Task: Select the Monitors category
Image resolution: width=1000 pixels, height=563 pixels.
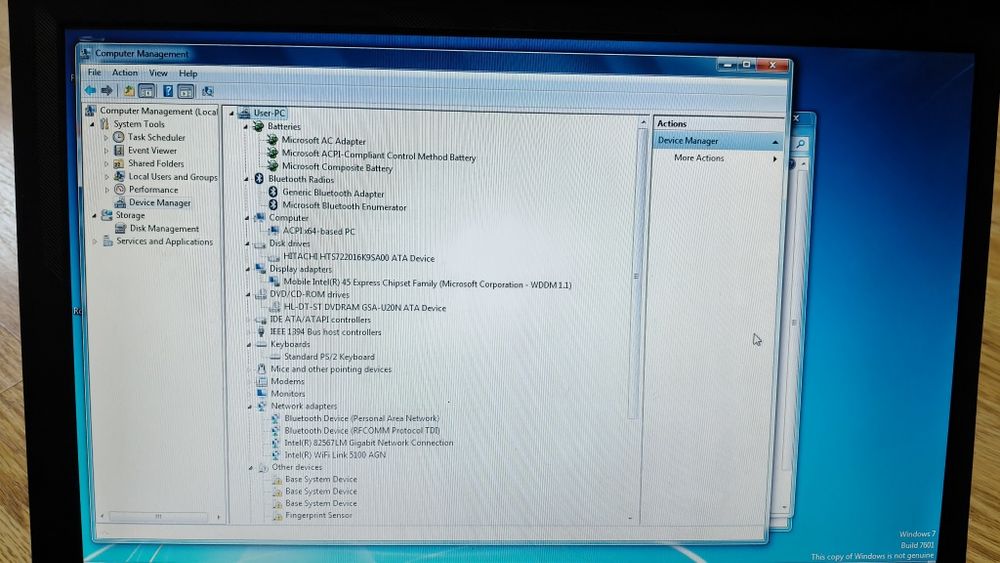Action: pyautogui.click(x=288, y=393)
